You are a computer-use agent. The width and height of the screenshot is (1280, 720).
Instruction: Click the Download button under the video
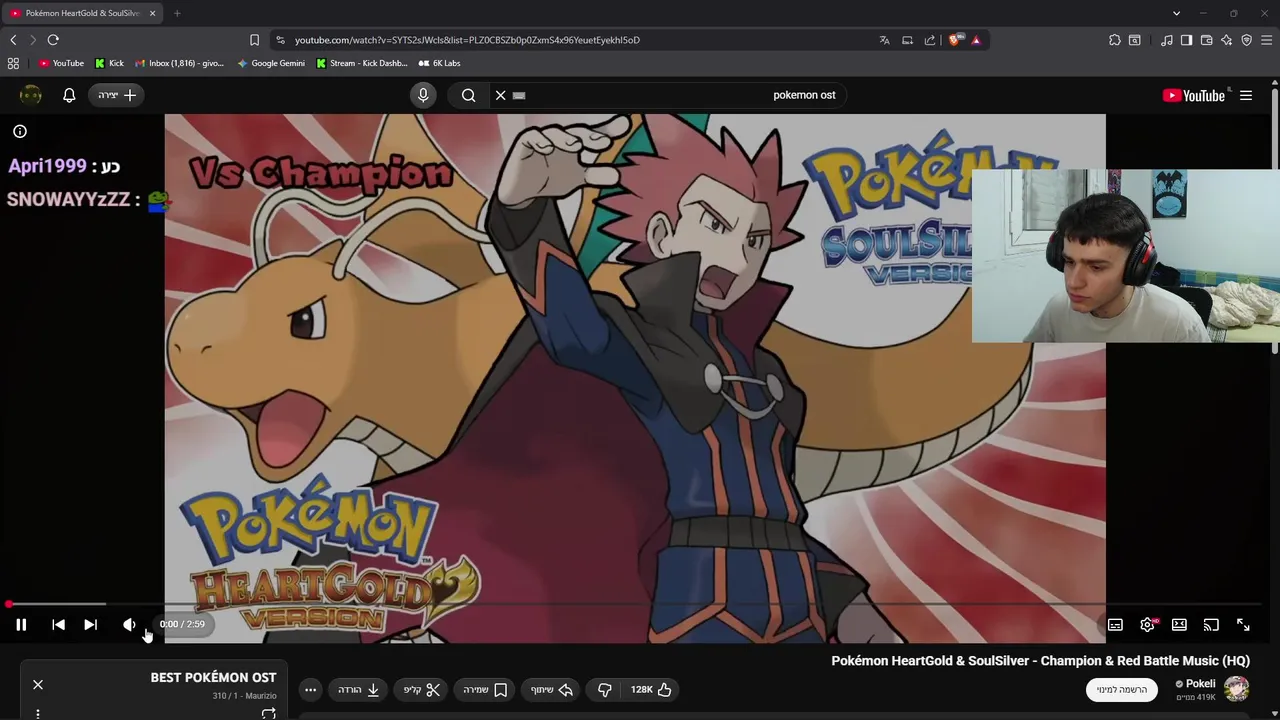click(358, 690)
